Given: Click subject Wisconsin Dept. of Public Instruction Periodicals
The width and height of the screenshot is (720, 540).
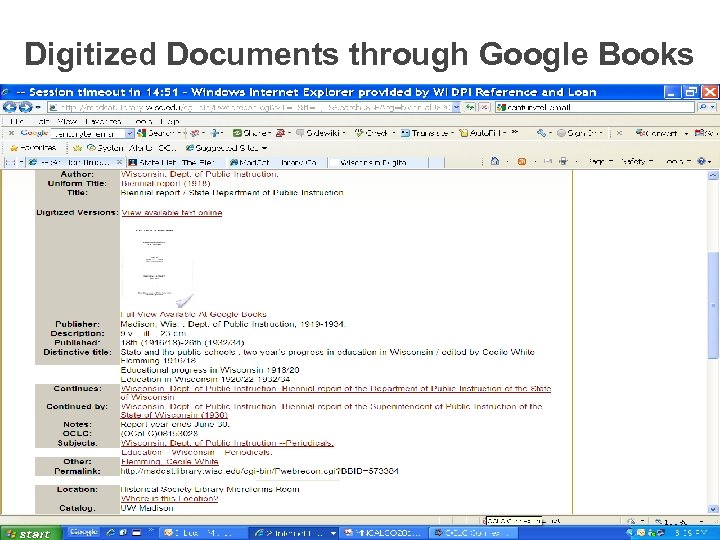Looking at the screenshot, I should tap(227, 443).
